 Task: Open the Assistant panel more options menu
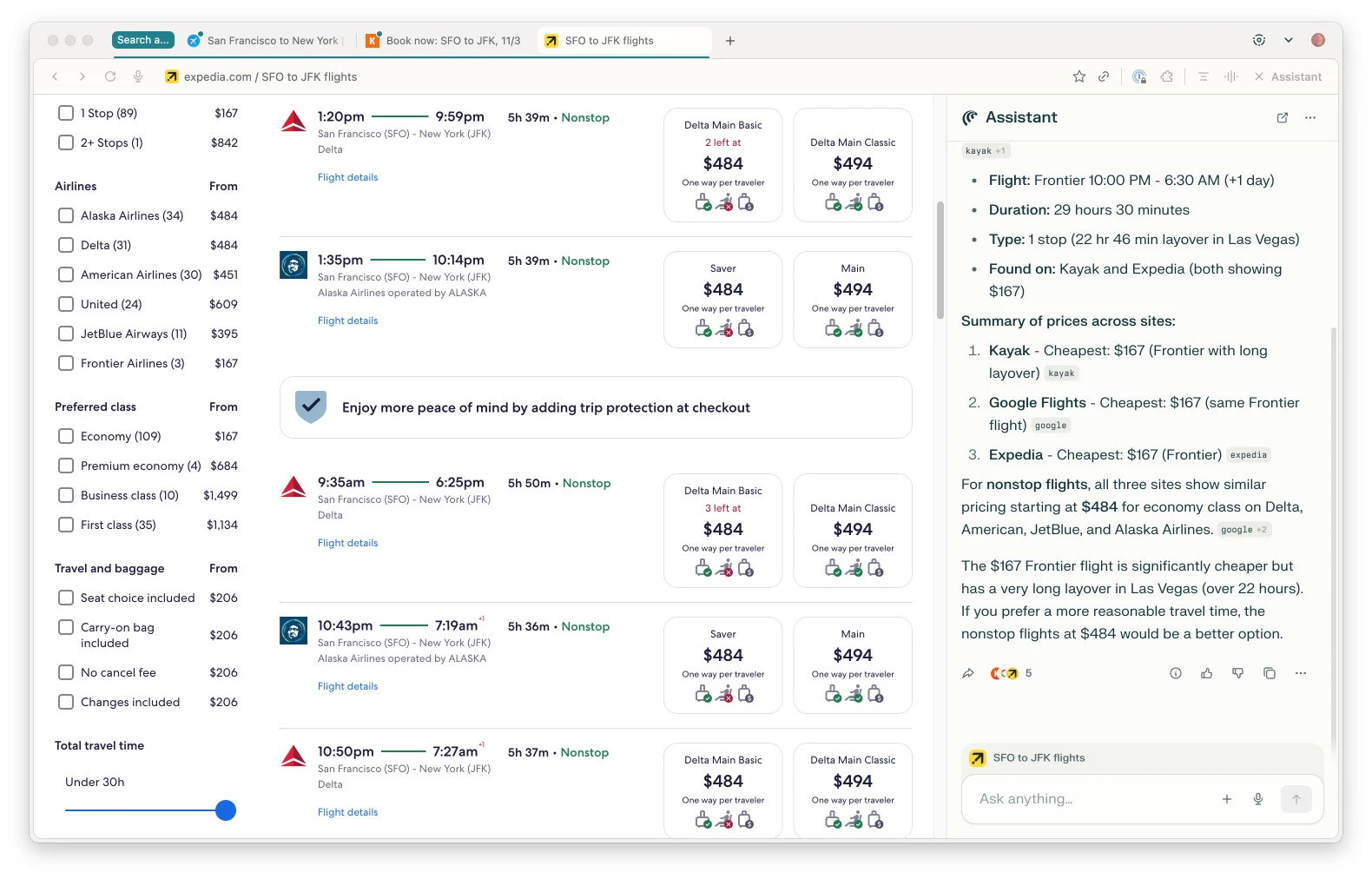coord(1310,118)
